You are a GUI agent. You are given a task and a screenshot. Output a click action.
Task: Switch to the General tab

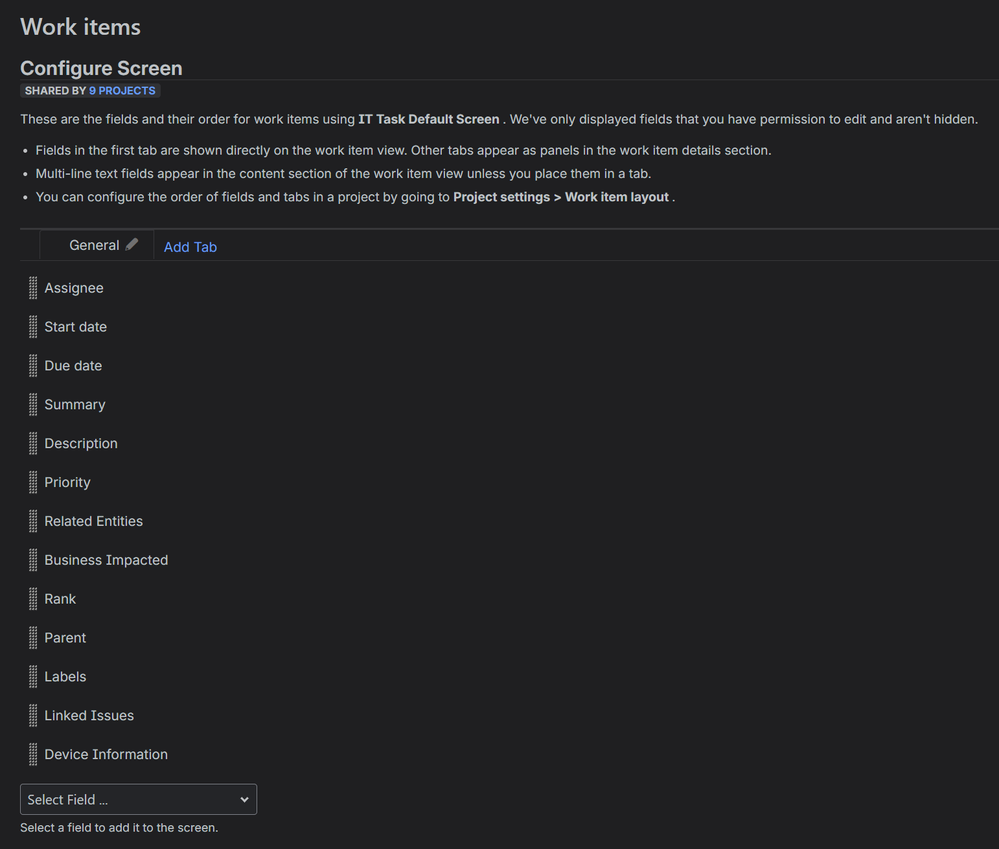[93, 244]
